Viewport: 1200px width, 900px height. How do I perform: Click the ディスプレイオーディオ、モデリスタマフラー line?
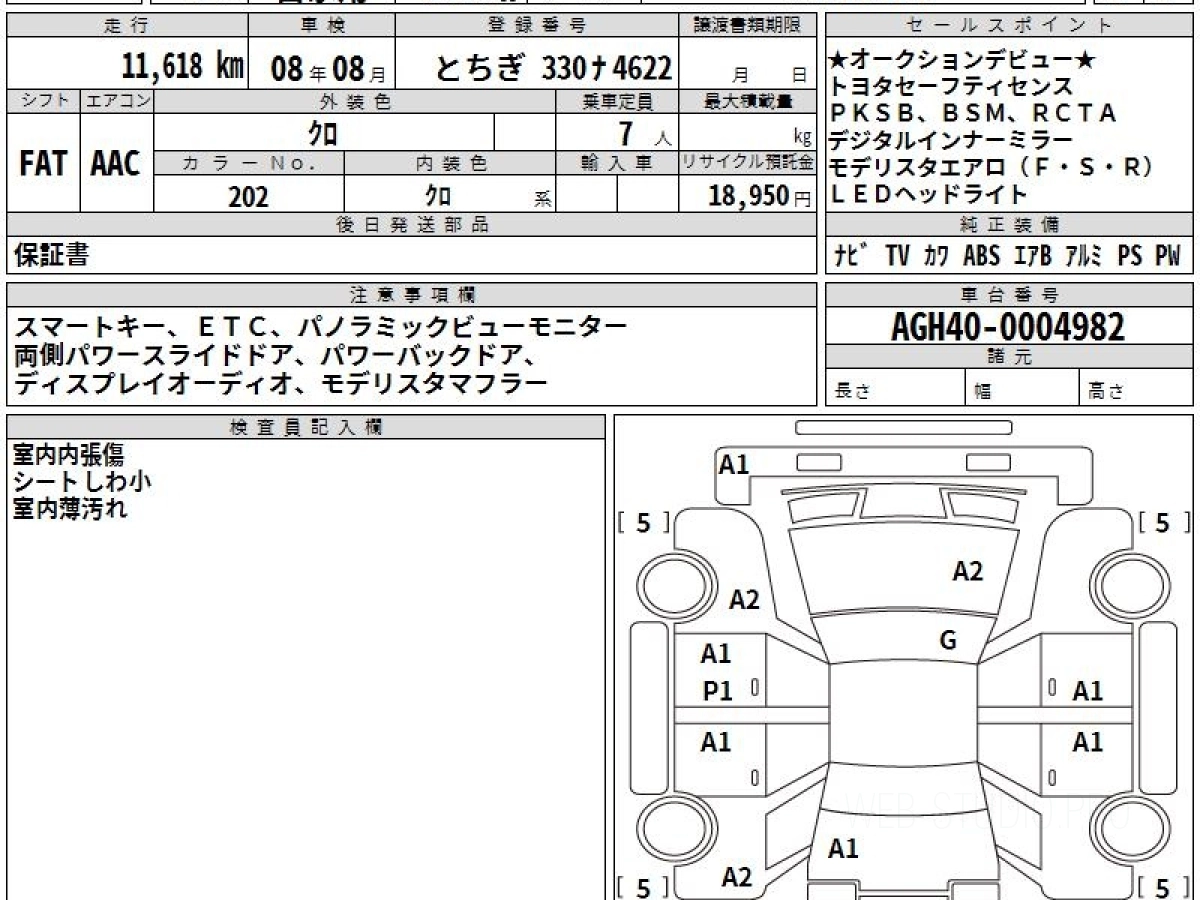(x=281, y=383)
